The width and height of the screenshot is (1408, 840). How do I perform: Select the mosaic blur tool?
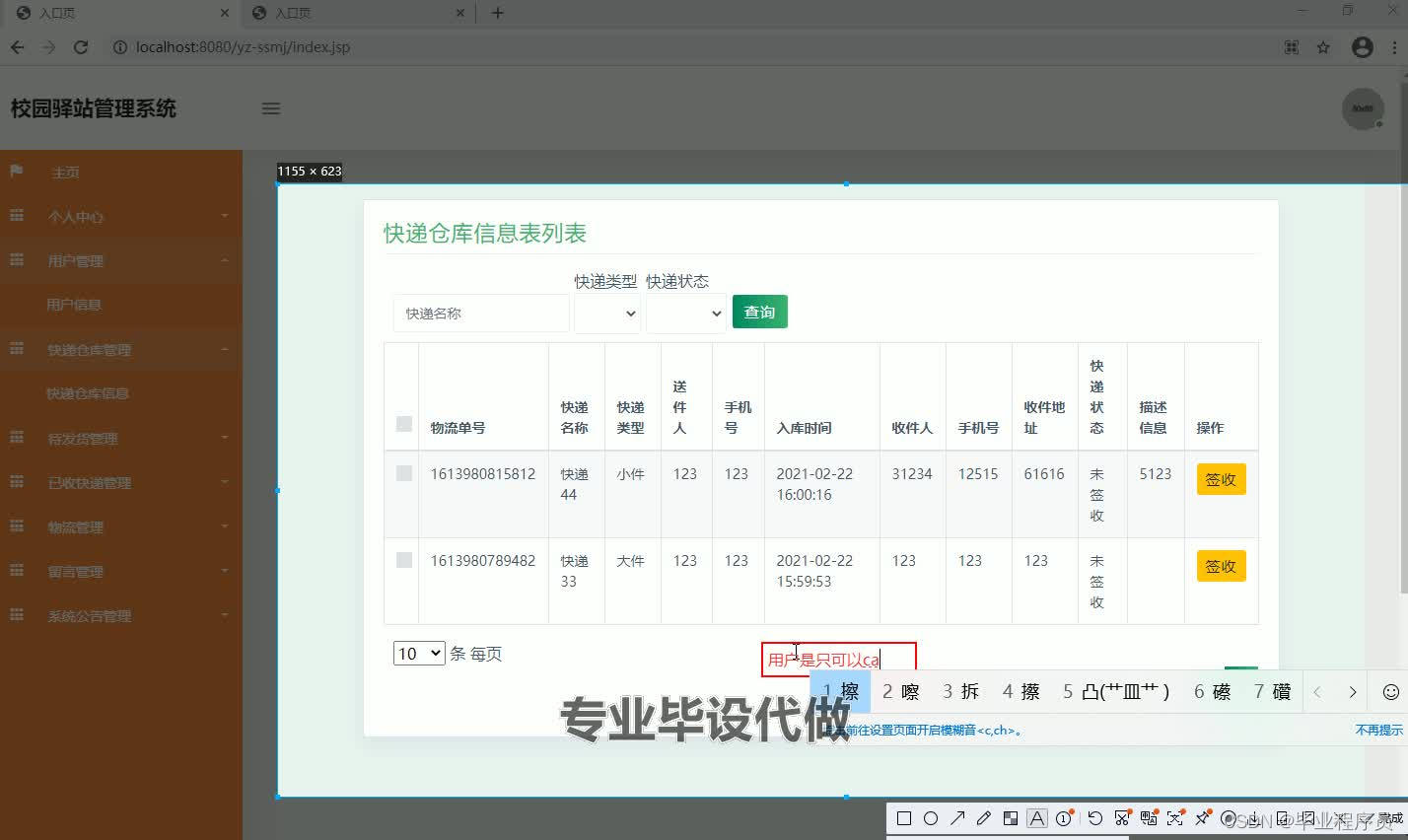click(x=1011, y=818)
